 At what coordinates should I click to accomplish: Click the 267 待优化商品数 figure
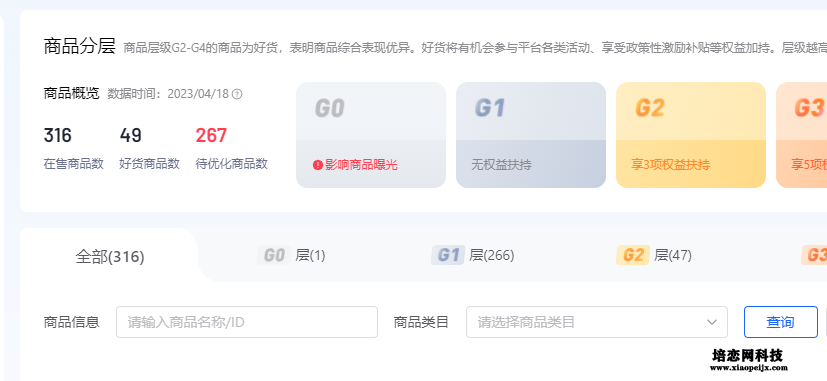pyautogui.click(x=211, y=136)
